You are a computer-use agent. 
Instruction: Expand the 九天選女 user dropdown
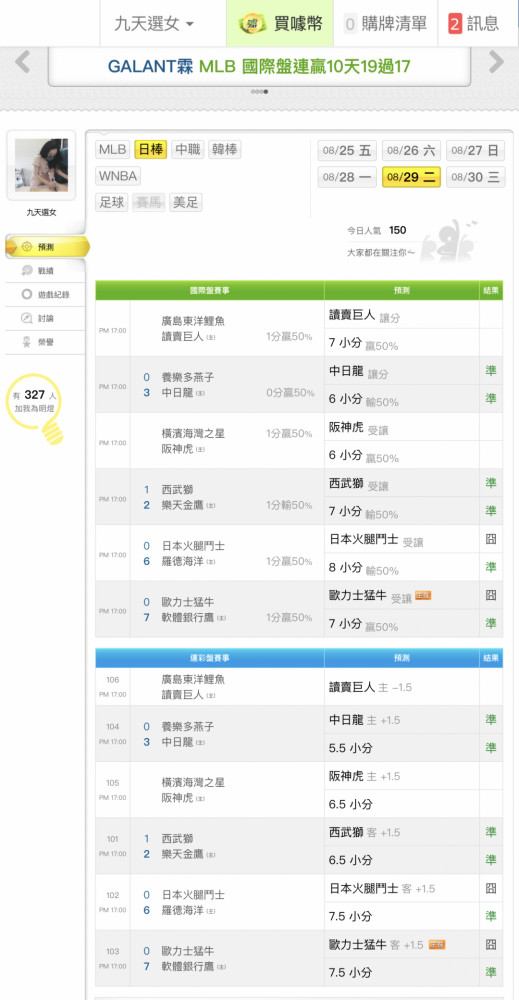[154, 24]
